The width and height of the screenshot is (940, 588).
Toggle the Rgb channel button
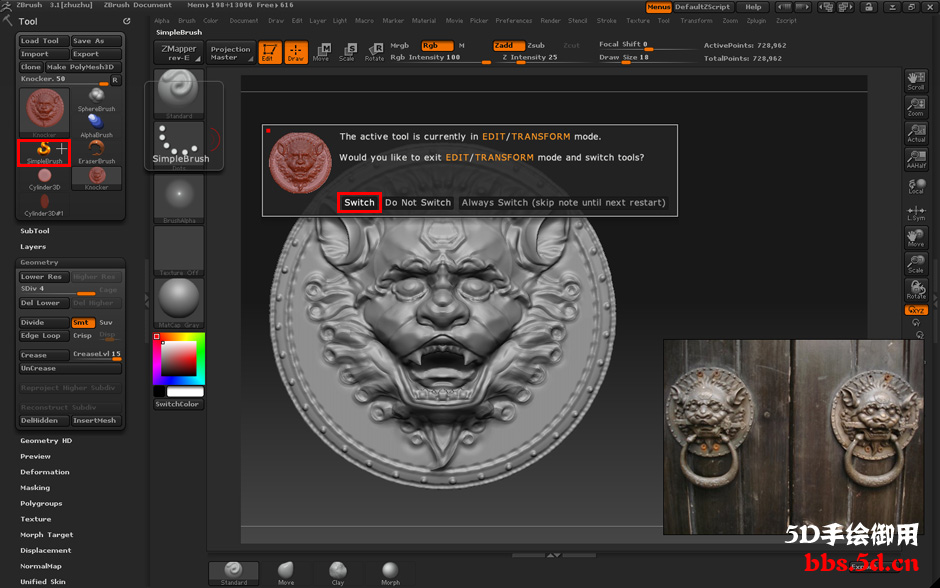point(437,46)
